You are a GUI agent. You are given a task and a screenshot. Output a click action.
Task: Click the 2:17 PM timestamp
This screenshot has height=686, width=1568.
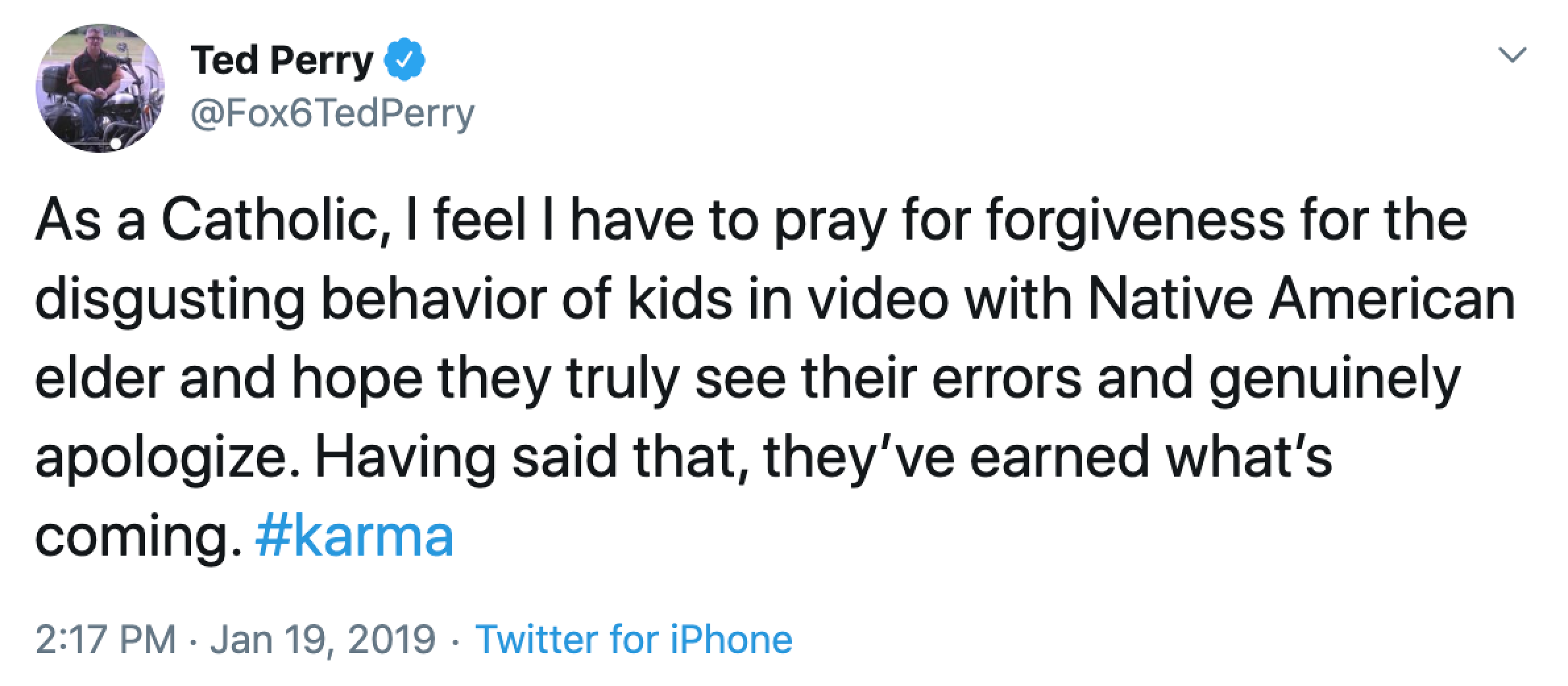click(x=105, y=639)
